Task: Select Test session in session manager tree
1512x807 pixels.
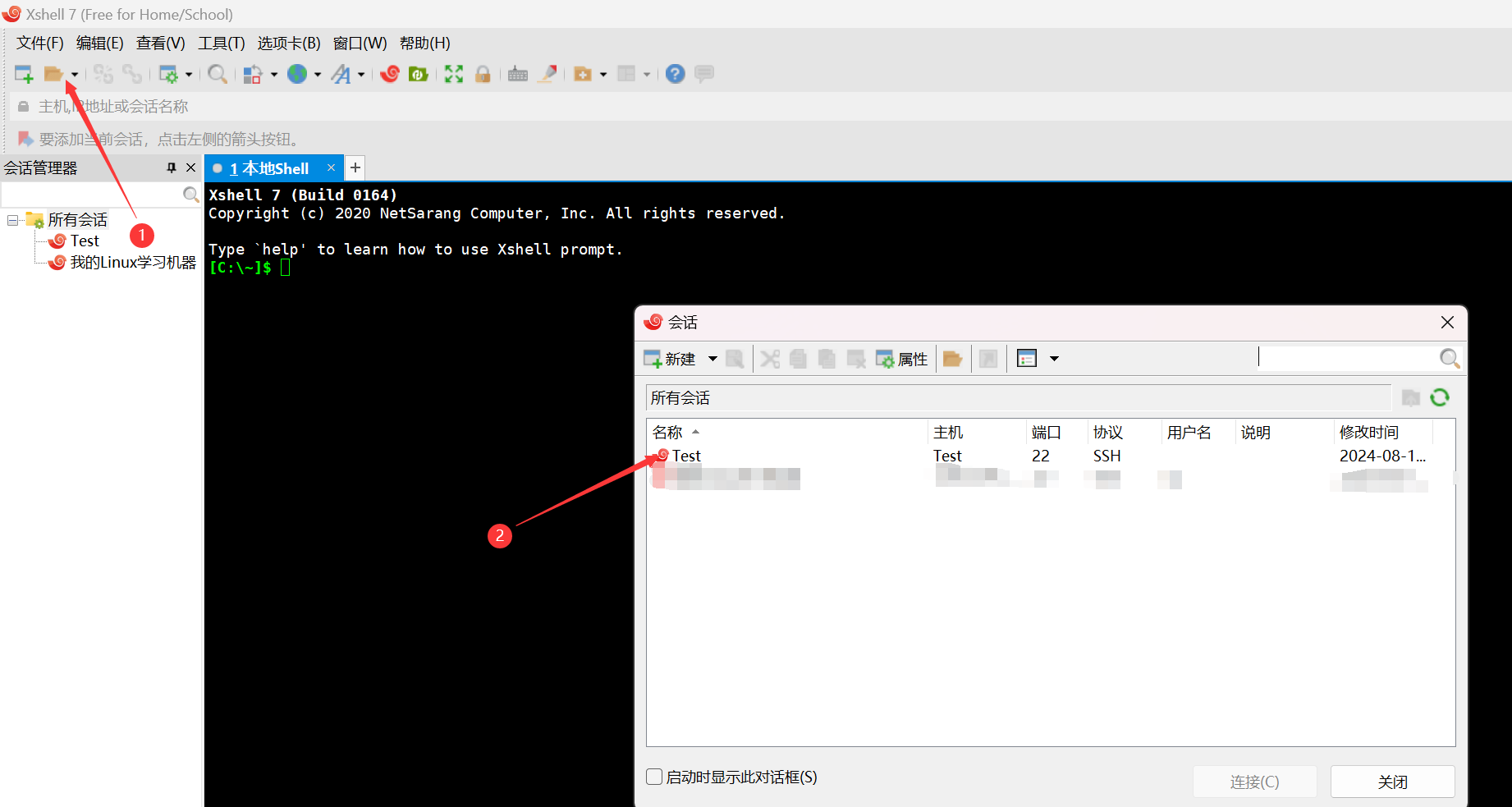Action: tap(85, 241)
